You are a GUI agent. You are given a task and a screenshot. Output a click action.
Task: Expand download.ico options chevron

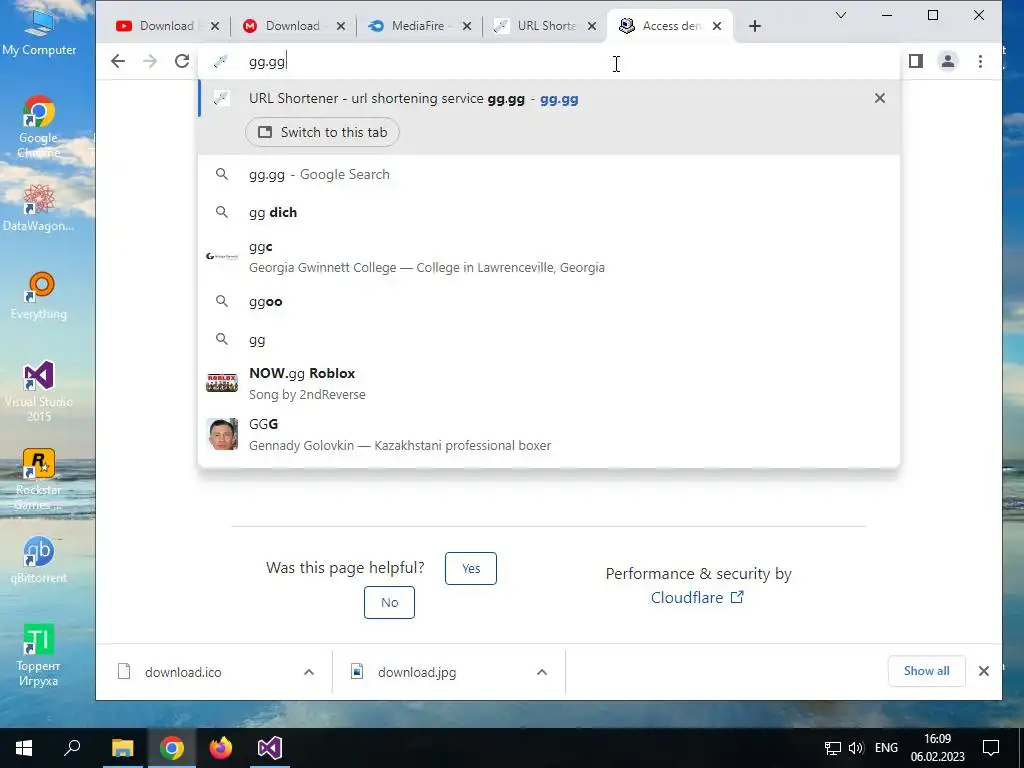309,672
